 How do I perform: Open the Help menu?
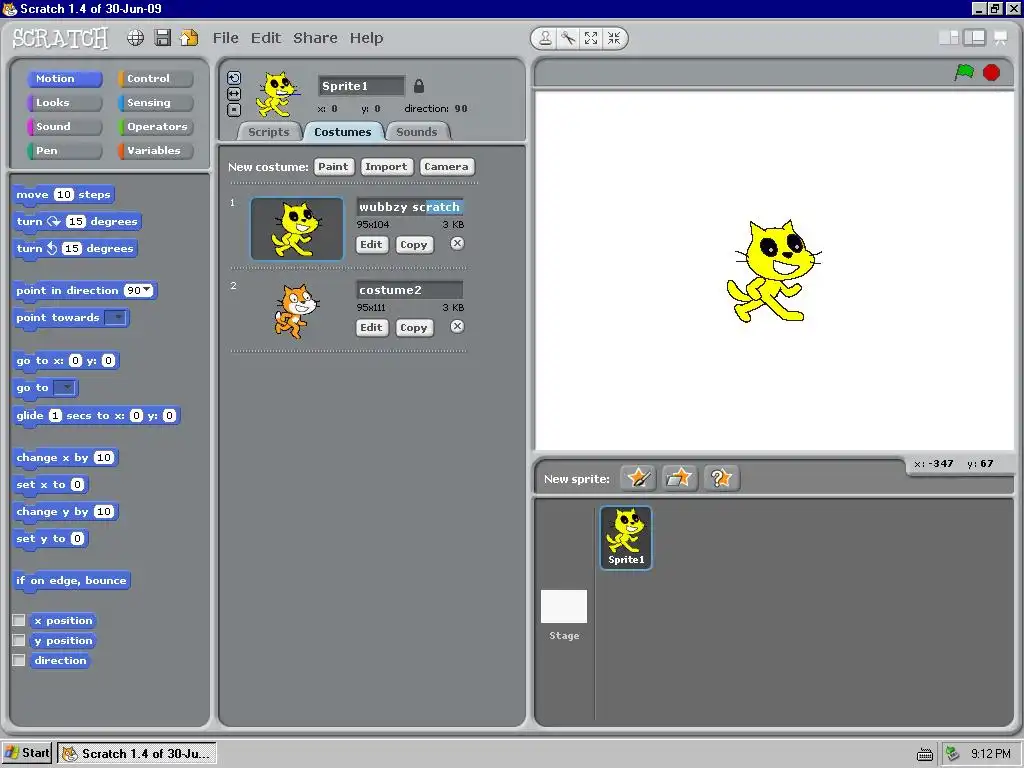click(366, 38)
